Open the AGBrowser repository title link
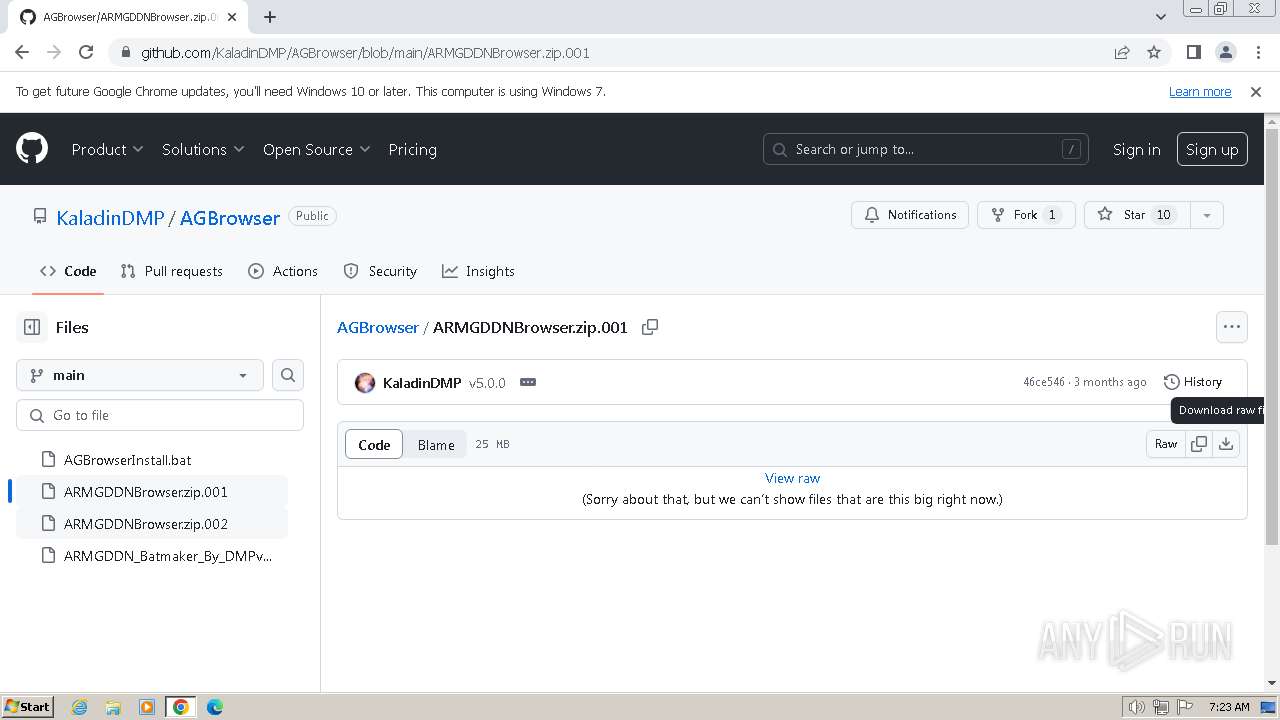The height and width of the screenshot is (720, 1280). point(230,218)
